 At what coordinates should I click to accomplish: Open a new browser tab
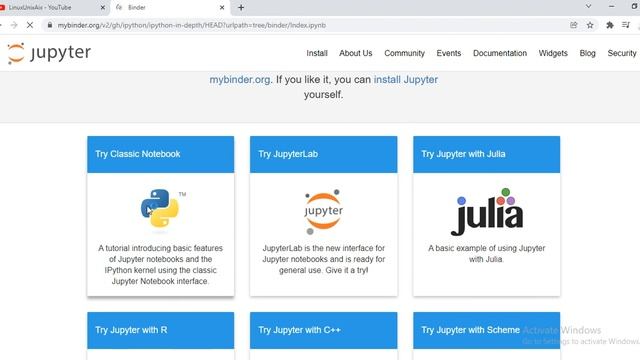coord(241,7)
